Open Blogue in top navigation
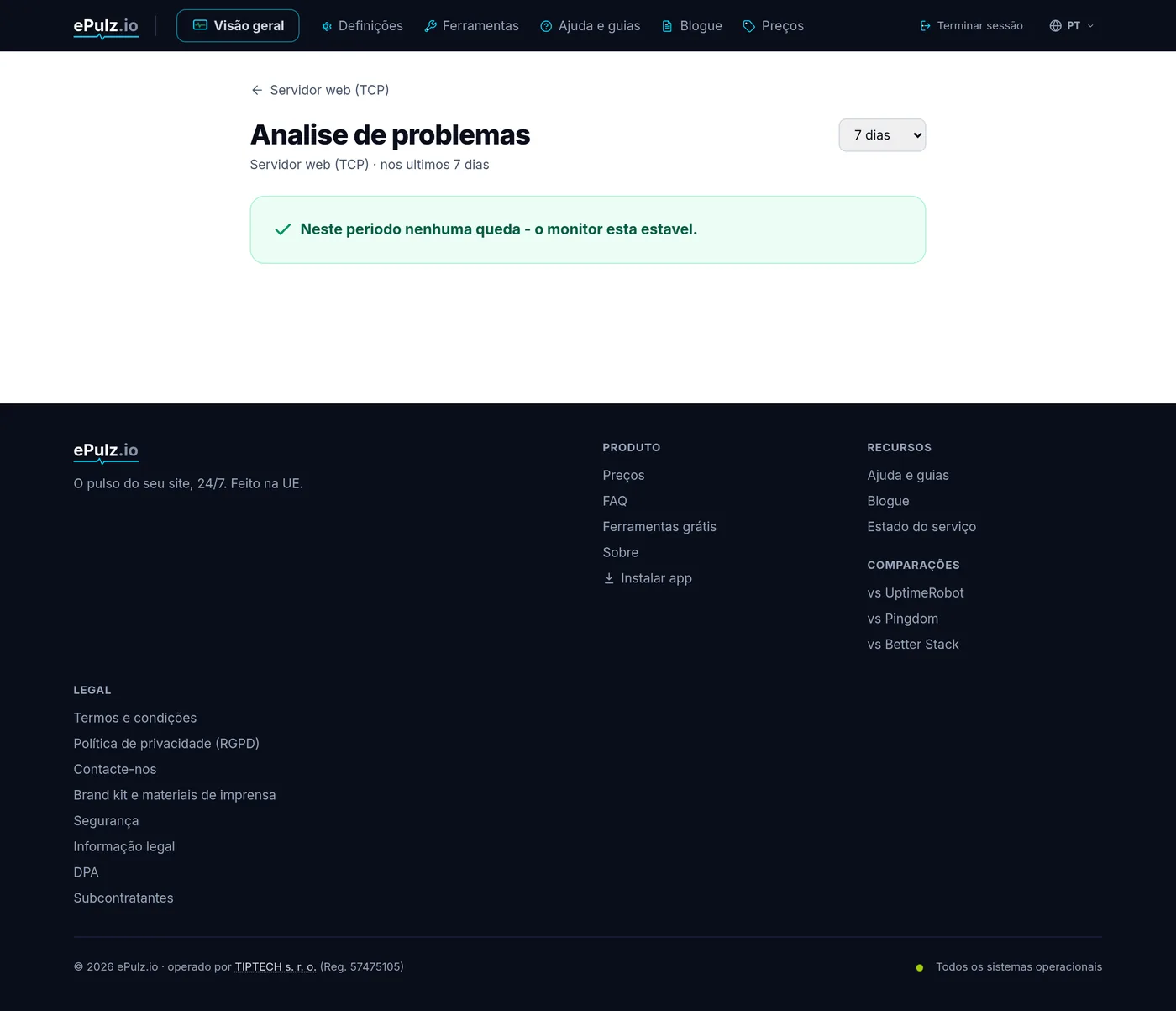The height and width of the screenshot is (1011, 1176). (692, 26)
